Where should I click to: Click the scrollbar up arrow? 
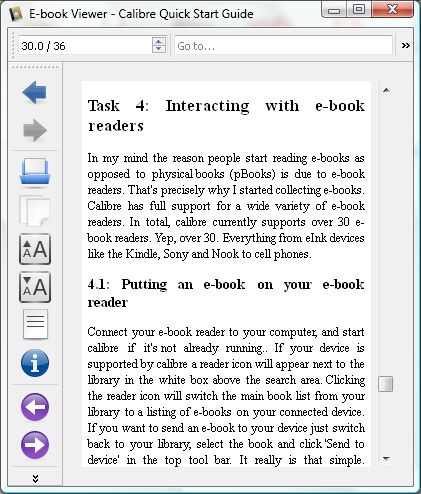point(386,90)
